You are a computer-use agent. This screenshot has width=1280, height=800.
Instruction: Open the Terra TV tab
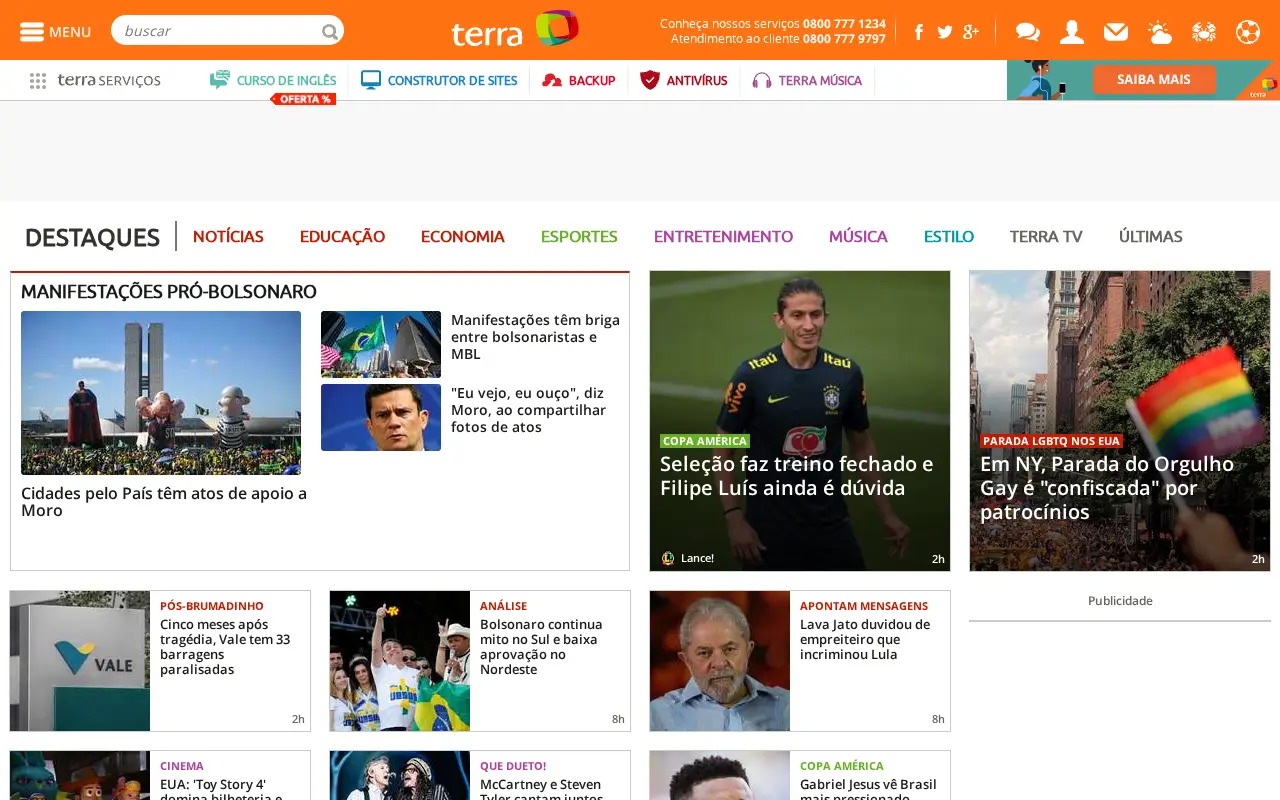coord(1046,237)
